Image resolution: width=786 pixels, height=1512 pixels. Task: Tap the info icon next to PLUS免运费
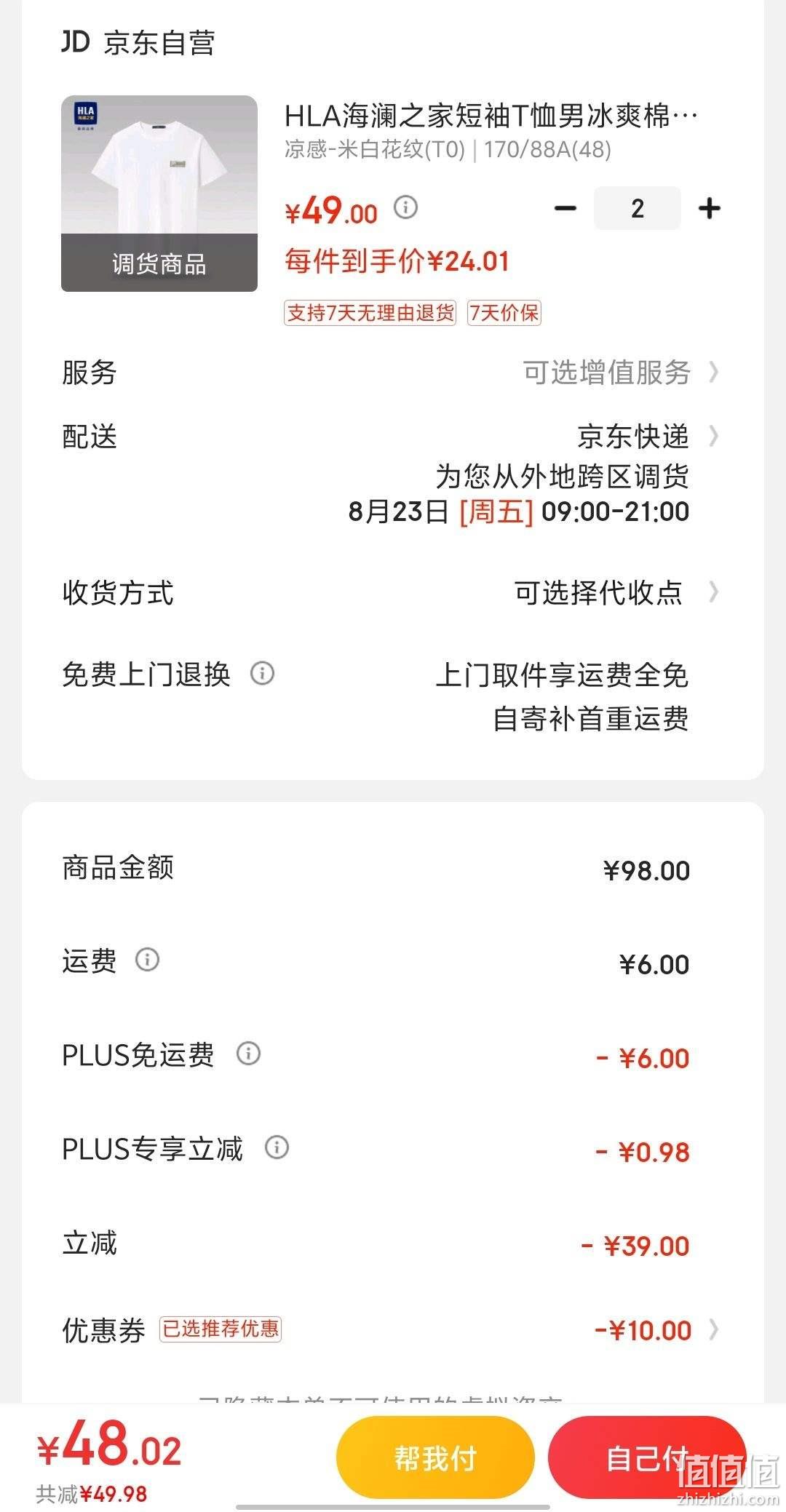pos(248,1054)
